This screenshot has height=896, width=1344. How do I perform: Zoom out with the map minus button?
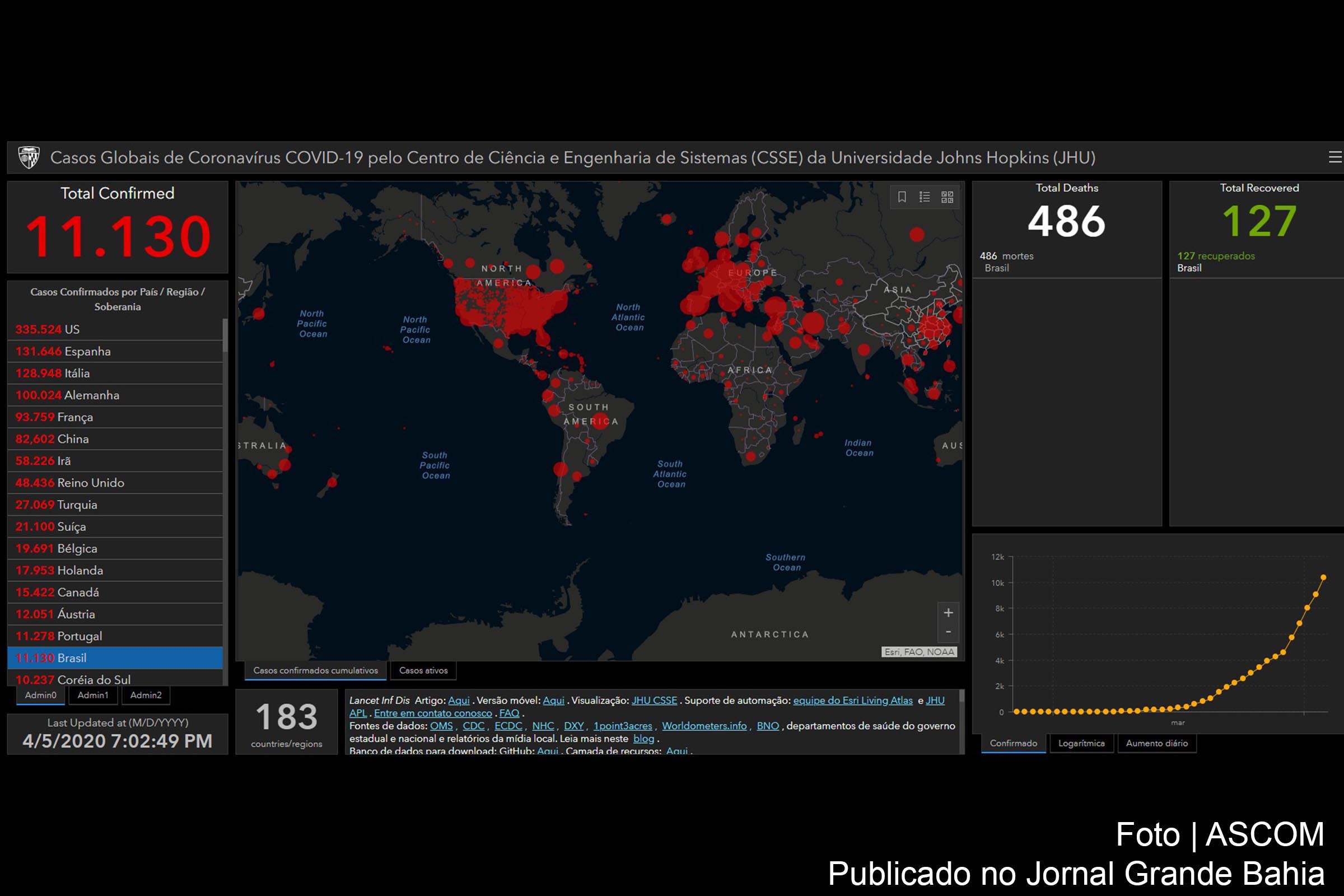coord(948,632)
